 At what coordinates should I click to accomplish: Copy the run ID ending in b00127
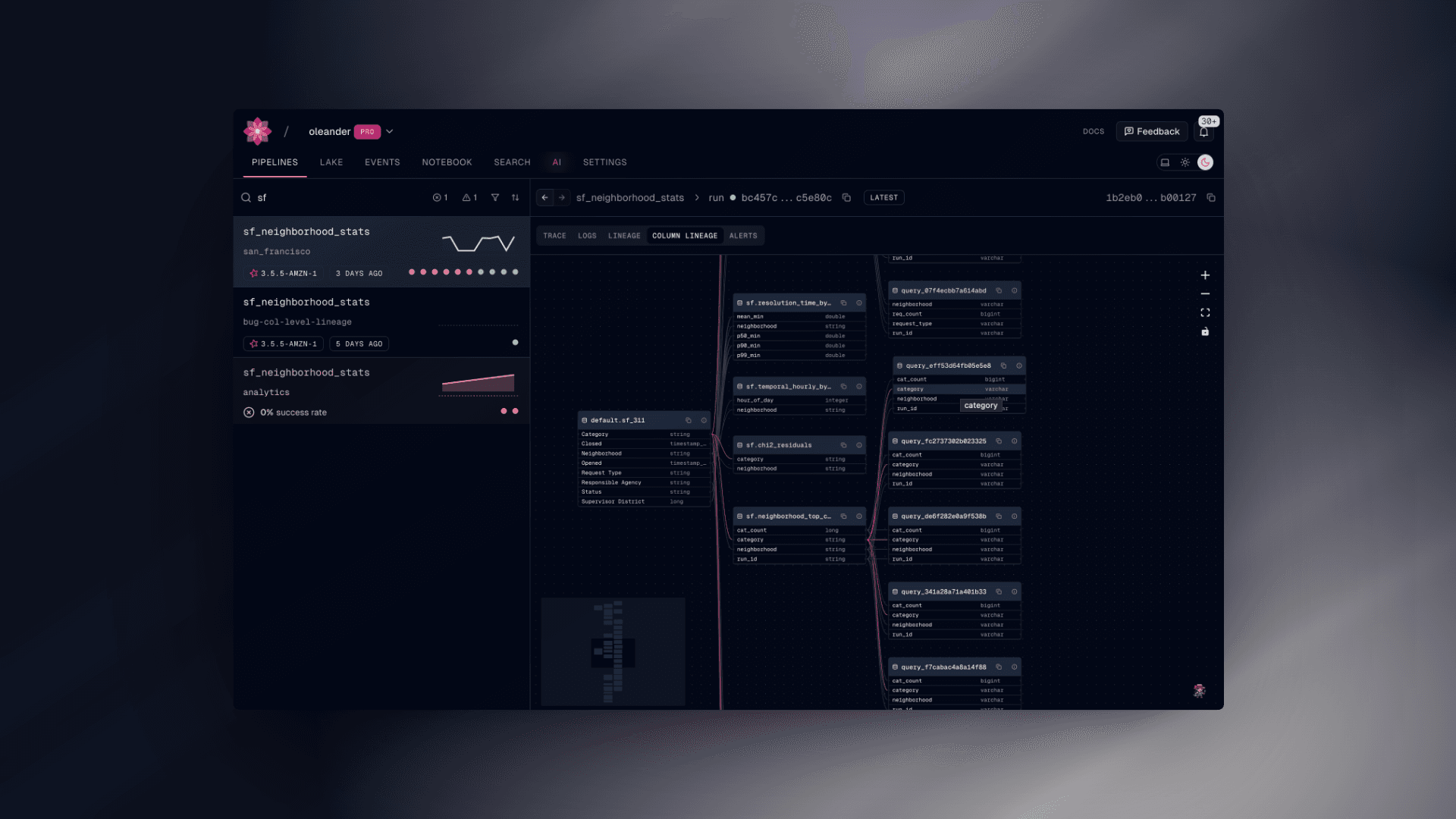1211,197
